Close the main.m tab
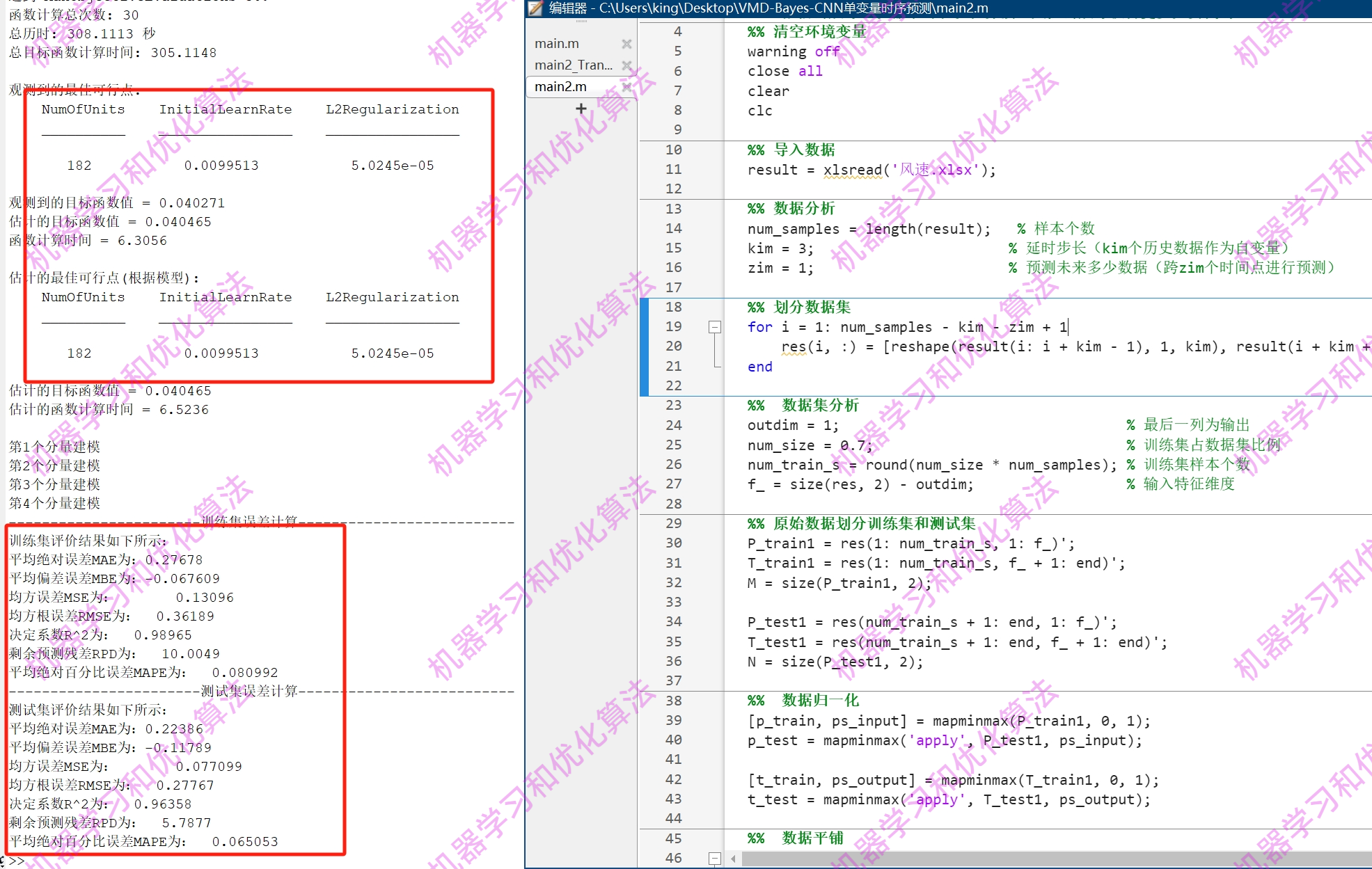1372x869 pixels. pos(626,44)
